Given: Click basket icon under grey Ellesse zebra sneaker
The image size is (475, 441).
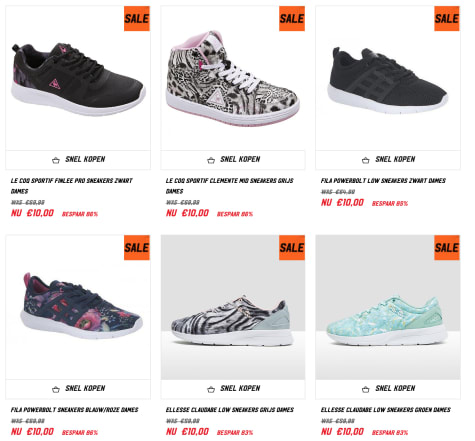Looking at the screenshot, I should point(211,389).
